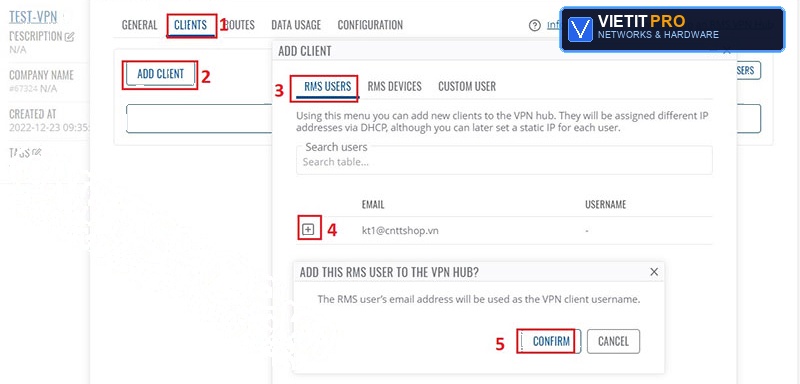
Task: Go to the Configuration tab
Action: (x=370, y=25)
